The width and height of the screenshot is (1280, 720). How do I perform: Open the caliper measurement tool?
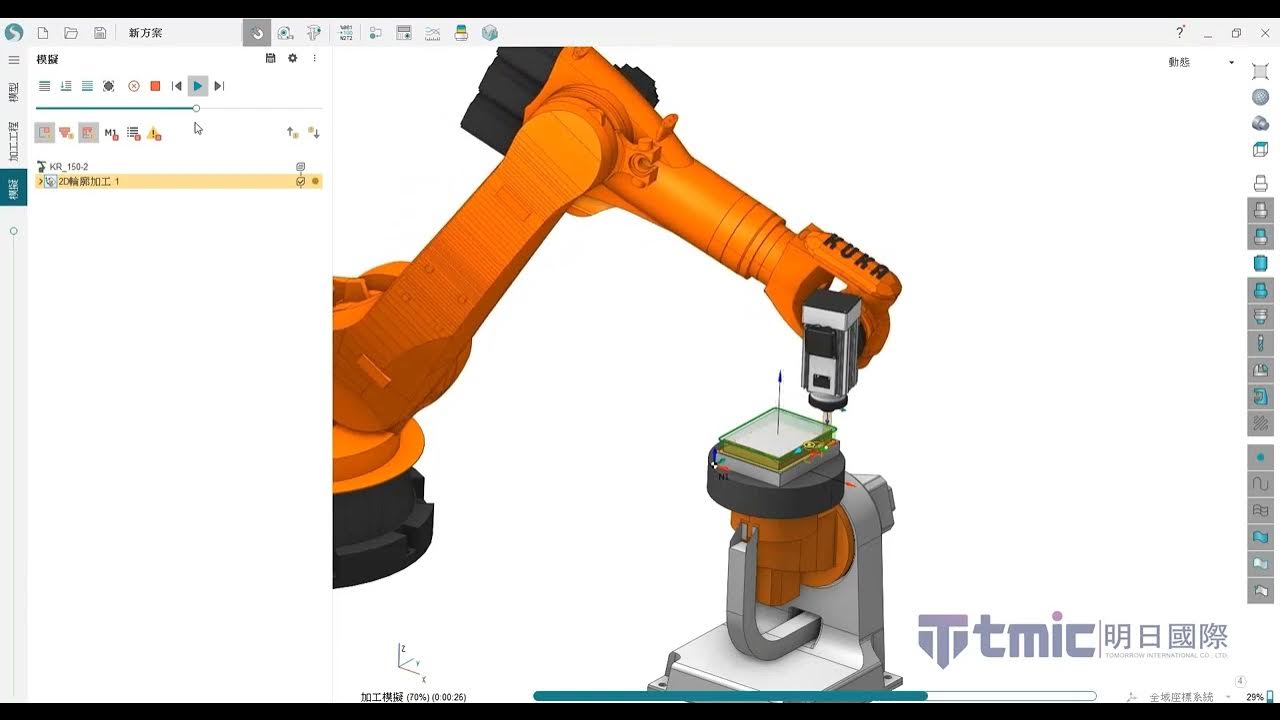pos(313,32)
